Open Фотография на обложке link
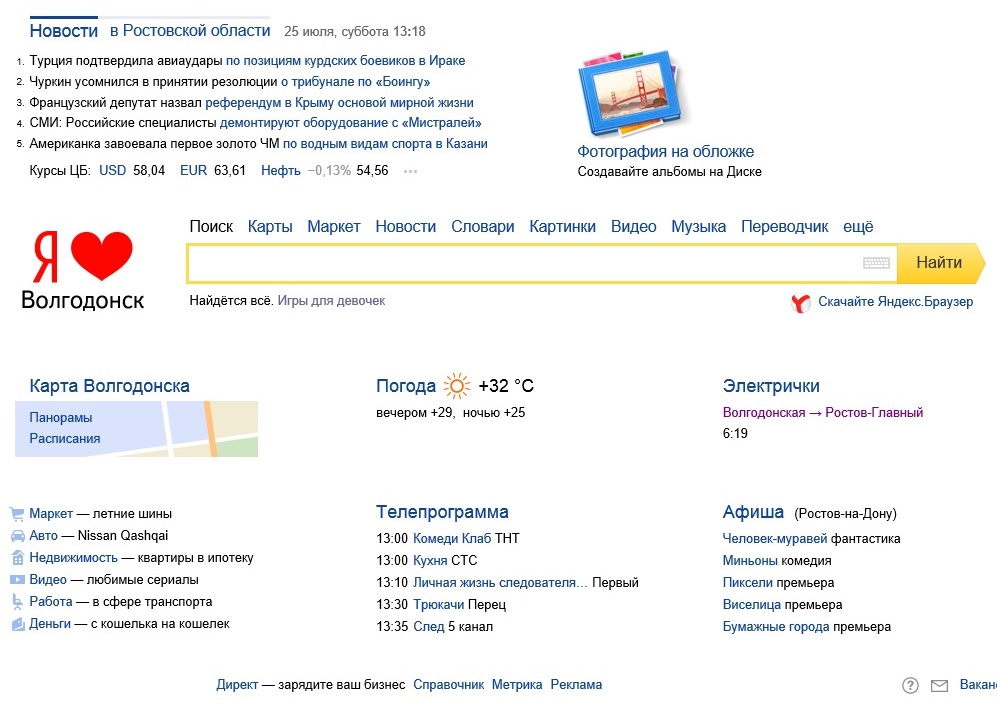The width and height of the screenshot is (997, 706). [666, 151]
